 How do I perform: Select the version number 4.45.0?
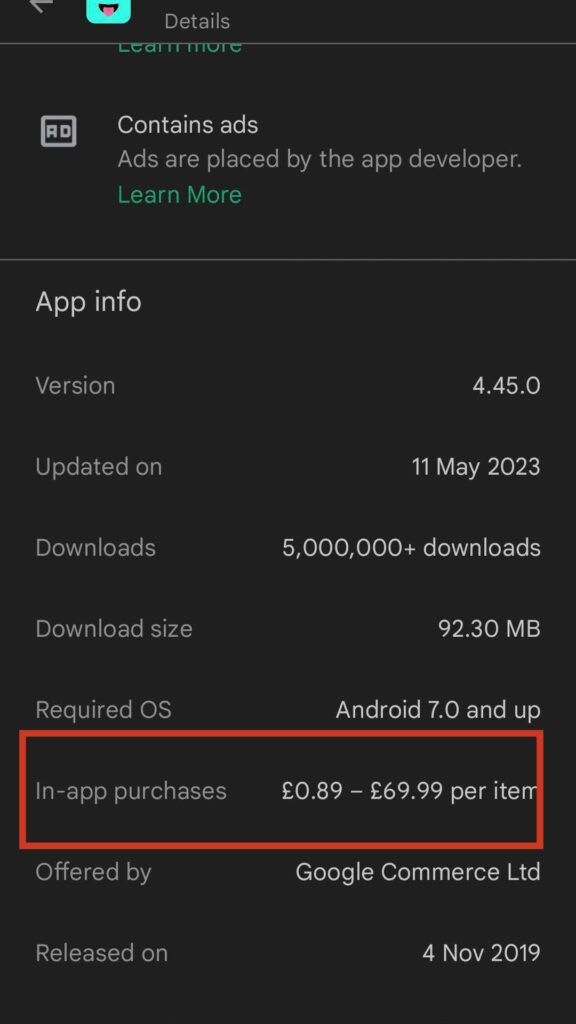(506, 386)
